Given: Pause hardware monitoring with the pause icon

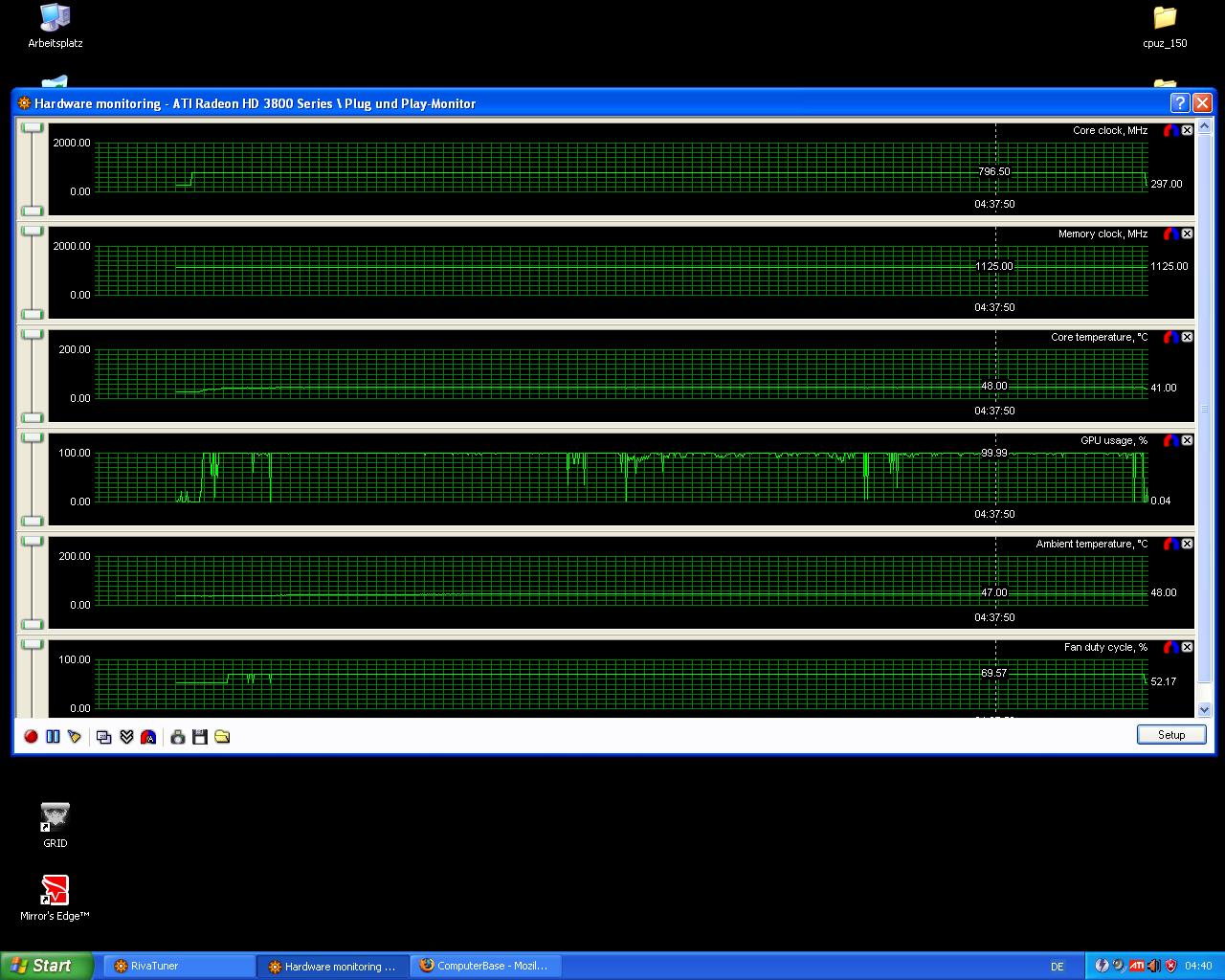Looking at the screenshot, I should (x=53, y=736).
